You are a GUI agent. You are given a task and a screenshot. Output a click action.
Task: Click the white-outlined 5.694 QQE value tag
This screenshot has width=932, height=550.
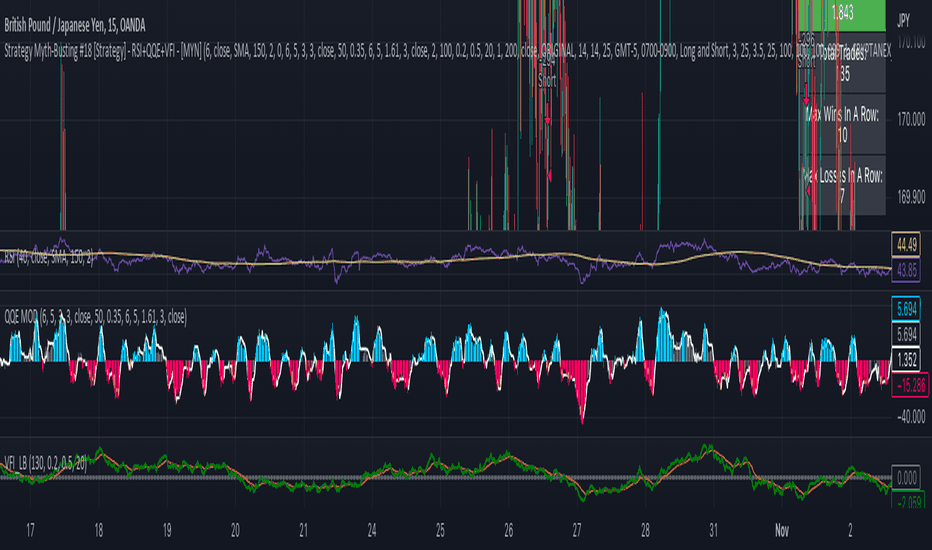pos(906,334)
